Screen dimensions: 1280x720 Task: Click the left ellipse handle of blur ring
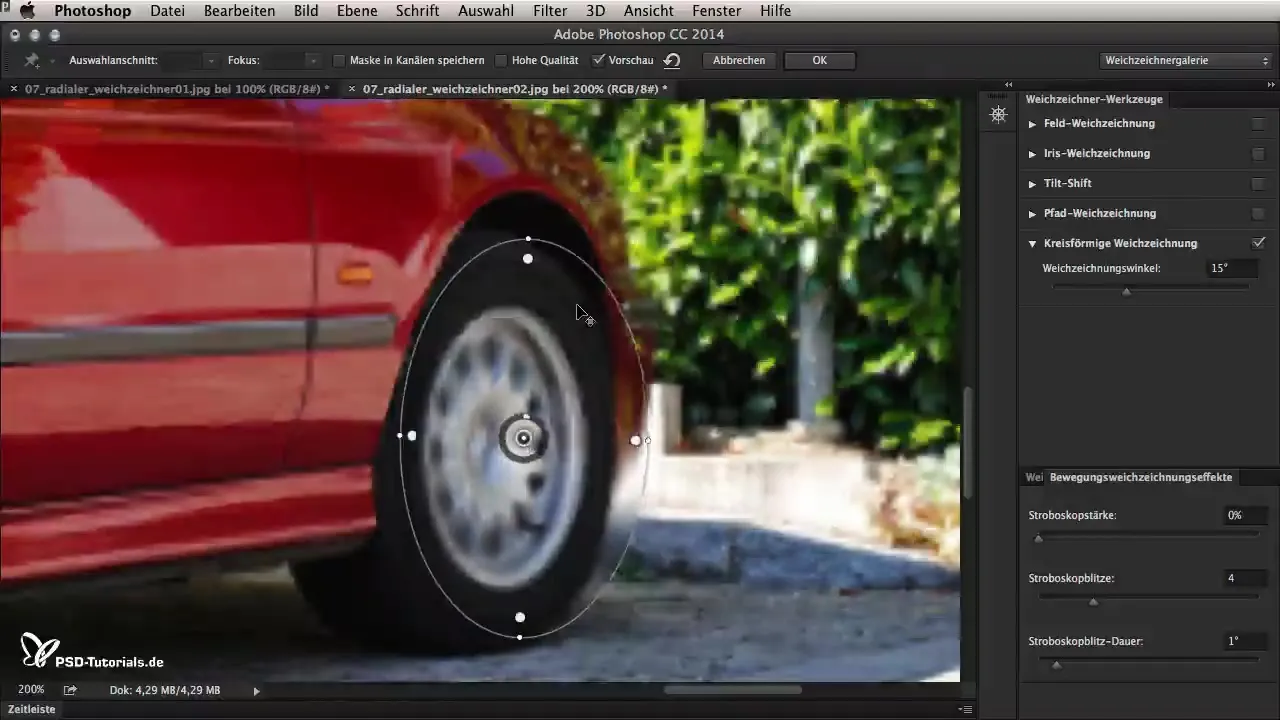tap(400, 435)
